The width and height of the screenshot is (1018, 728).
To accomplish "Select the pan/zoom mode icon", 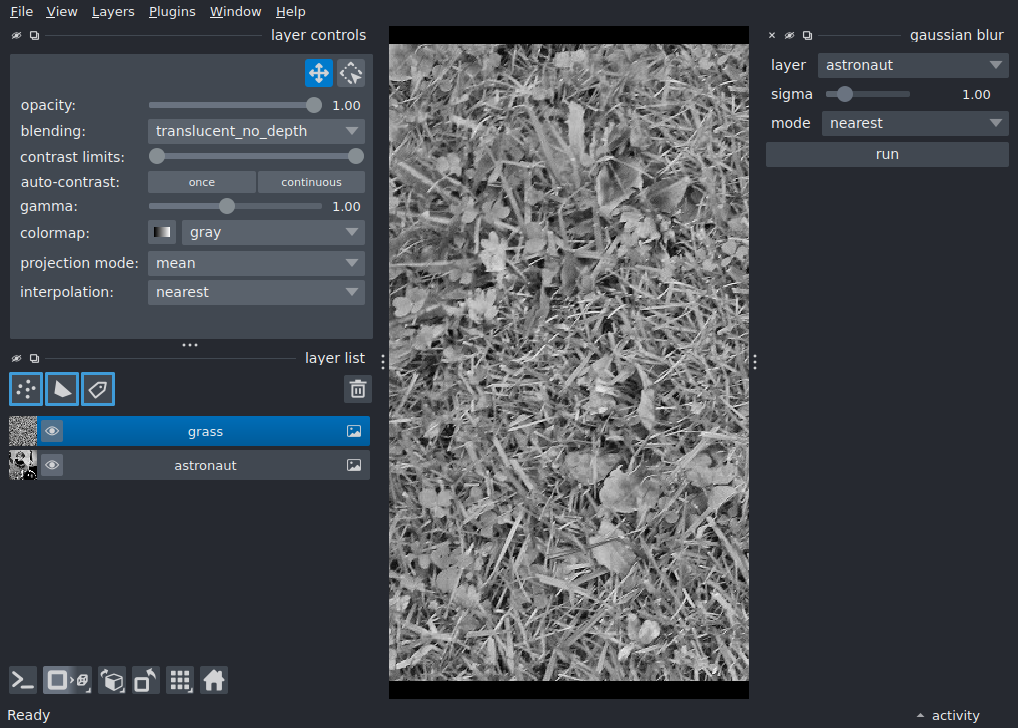I will coord(319,73).
